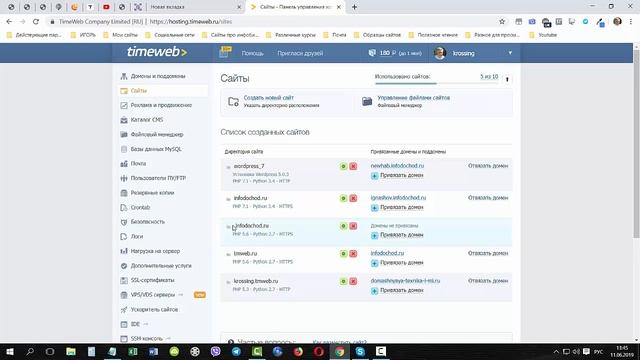The image size is (640, 360).
Task: Select Сайты in the sidebar
Action: (x=139, y=91)
